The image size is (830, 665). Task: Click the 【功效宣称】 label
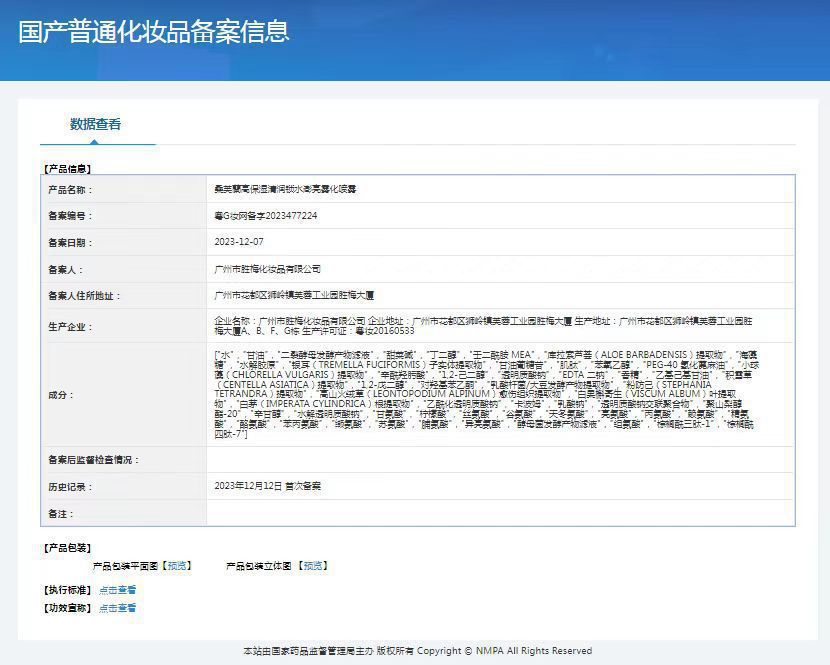click(x=67, y=608)
